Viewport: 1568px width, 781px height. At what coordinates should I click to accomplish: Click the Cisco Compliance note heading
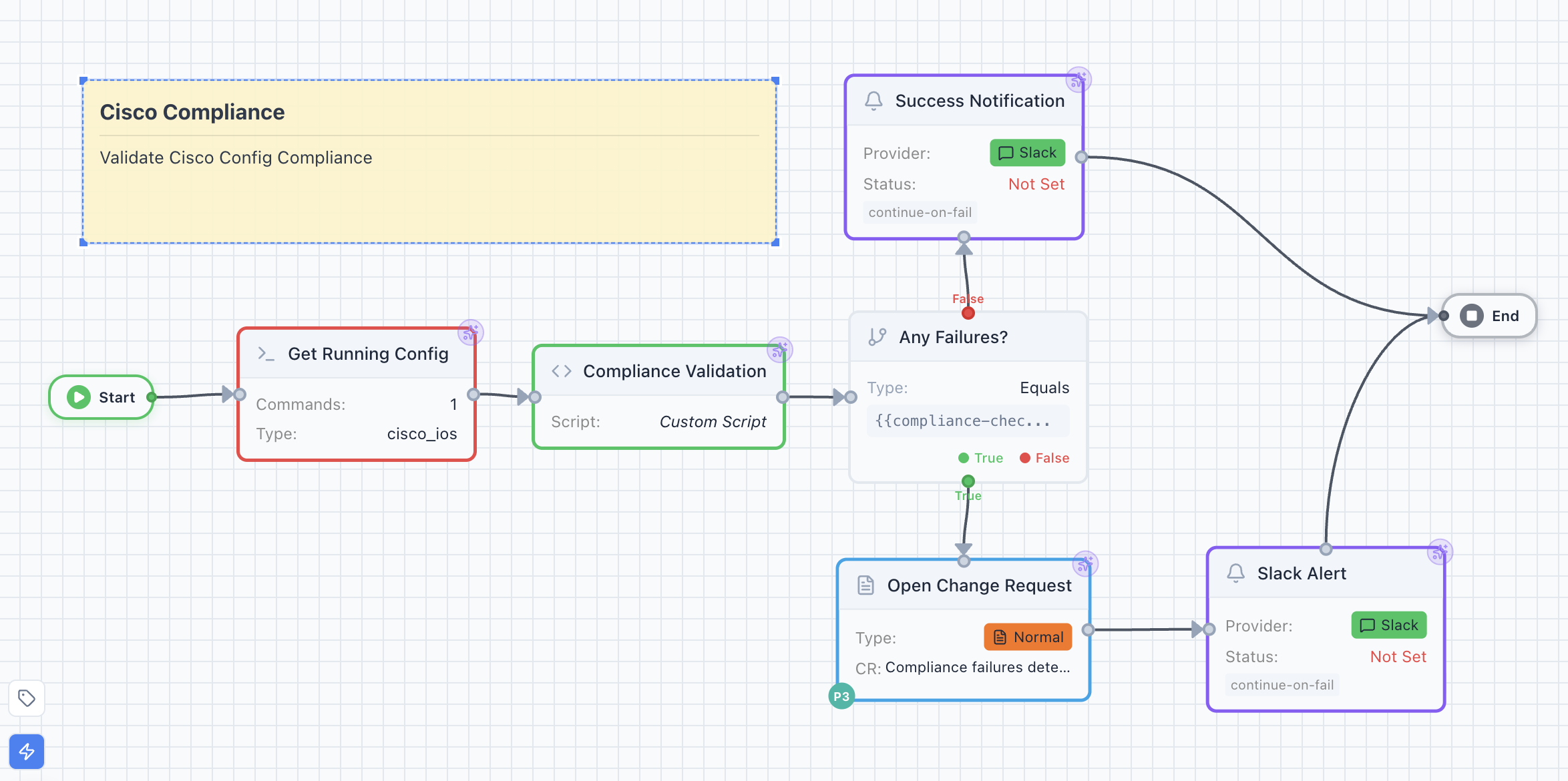192,112
